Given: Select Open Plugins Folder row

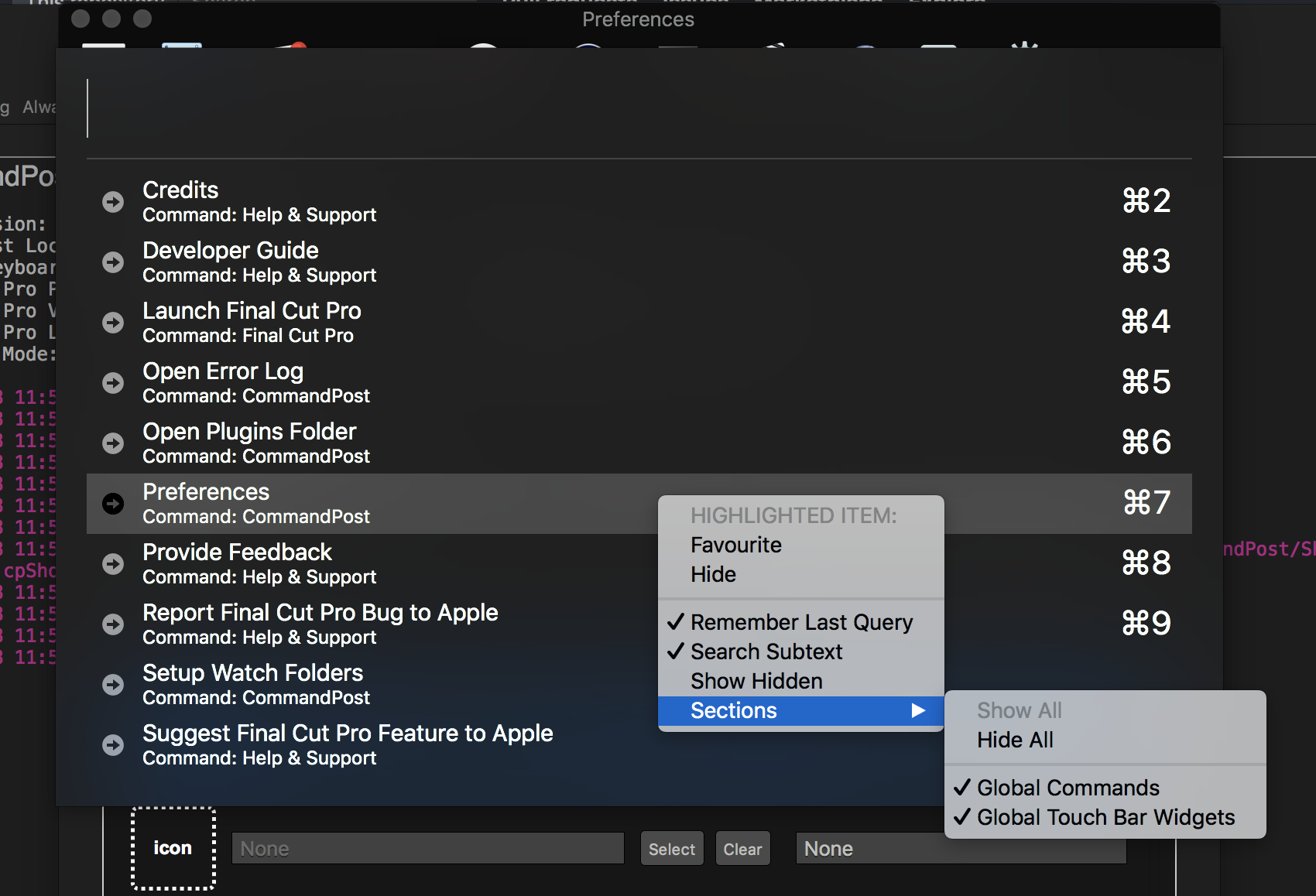Looking at the screenshot, I should 639,443.
